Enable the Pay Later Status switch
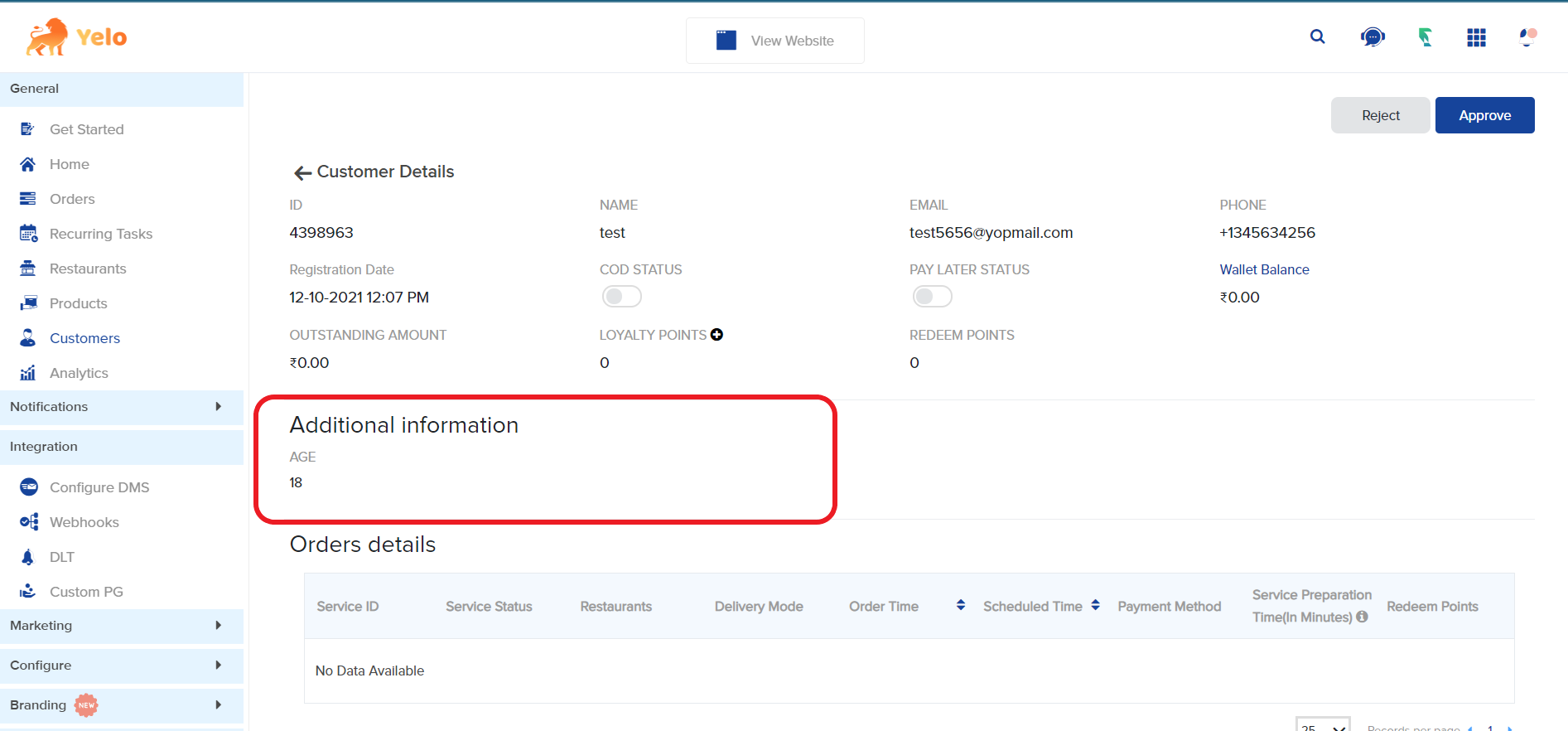This screenshot has width=1568, height=731. pyautogui.click(x=932, y=297)
